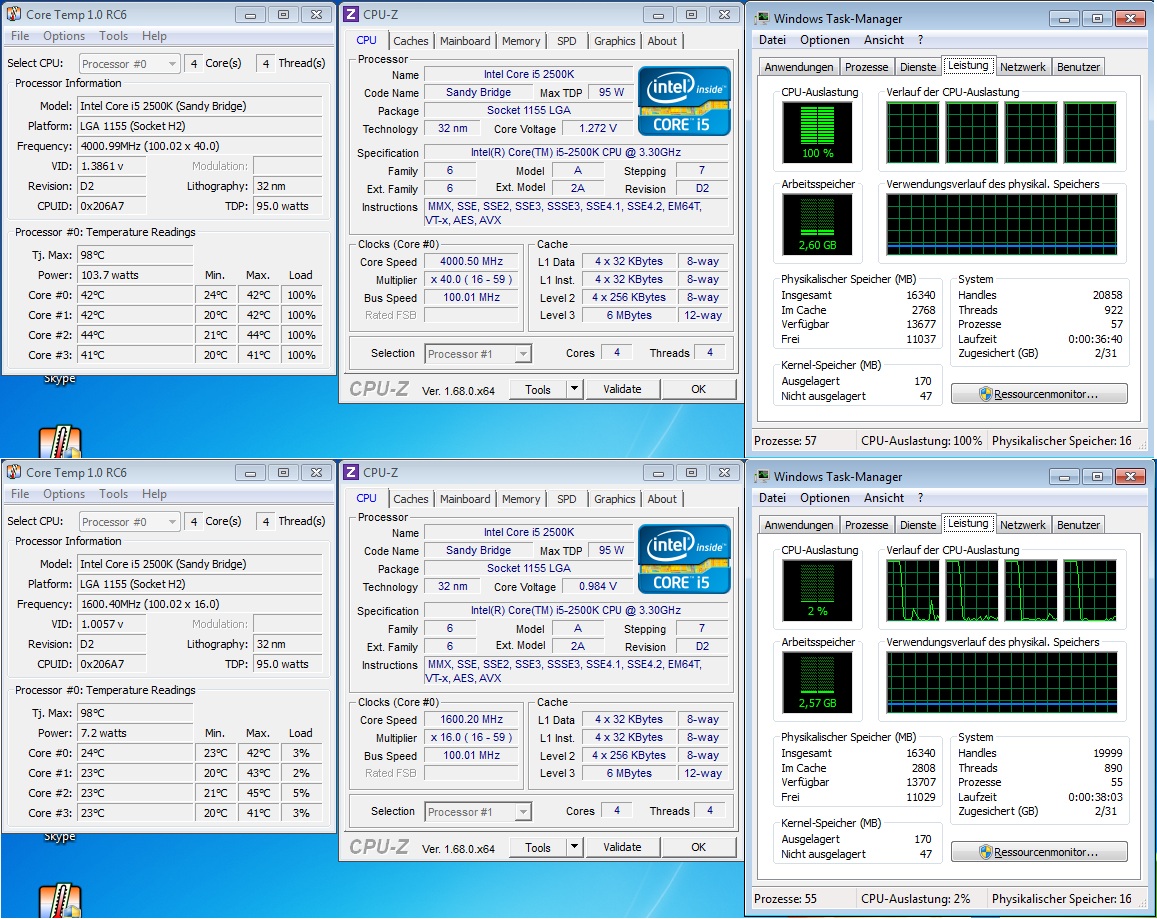1157x919 pixels.
Task: Click the CPU-Z 'Z' title icon in the lower window
Action: coord(352,472)
